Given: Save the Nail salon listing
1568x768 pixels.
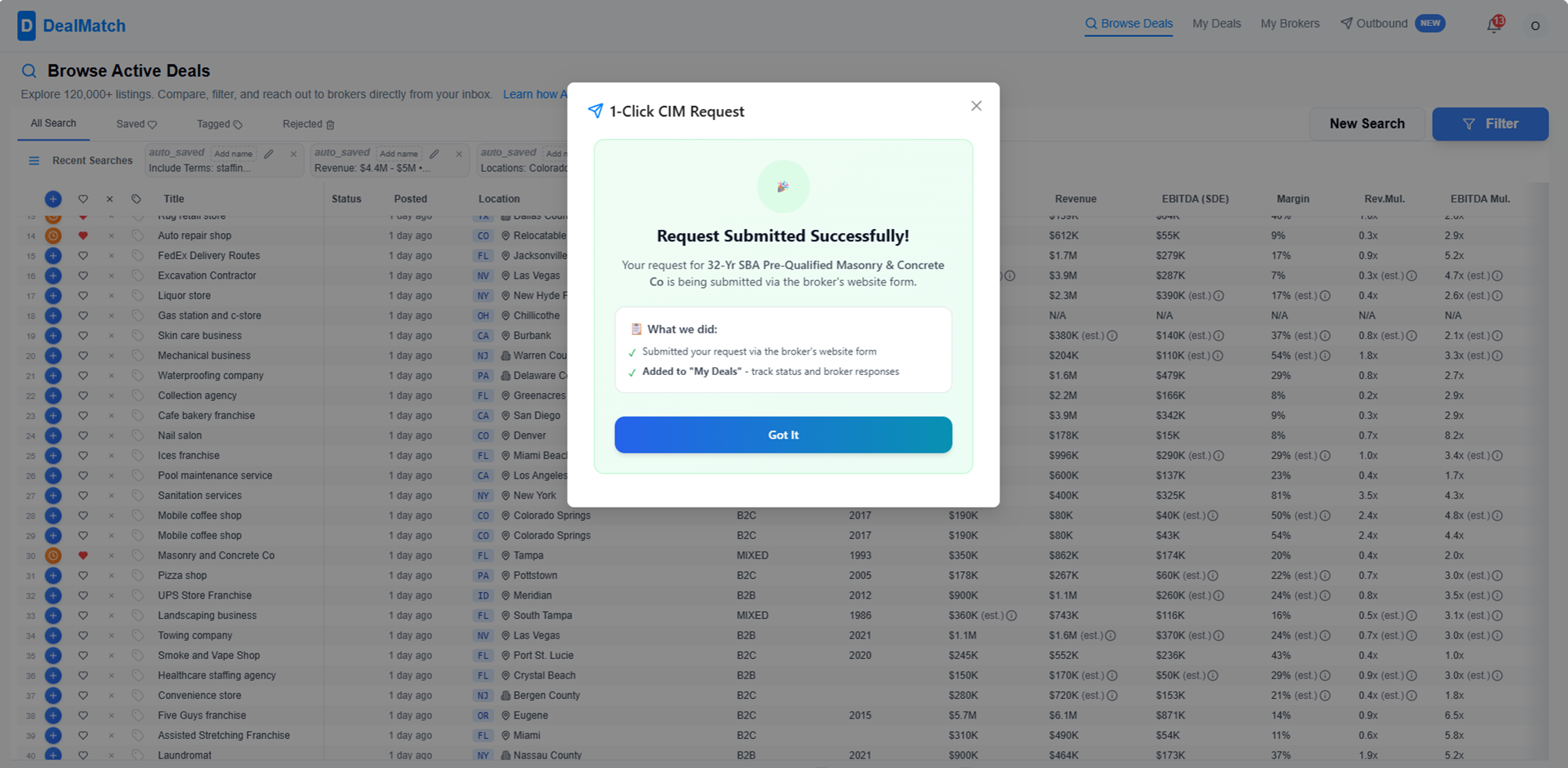Looking at the screenshot, I should click(x=83, y=435).
